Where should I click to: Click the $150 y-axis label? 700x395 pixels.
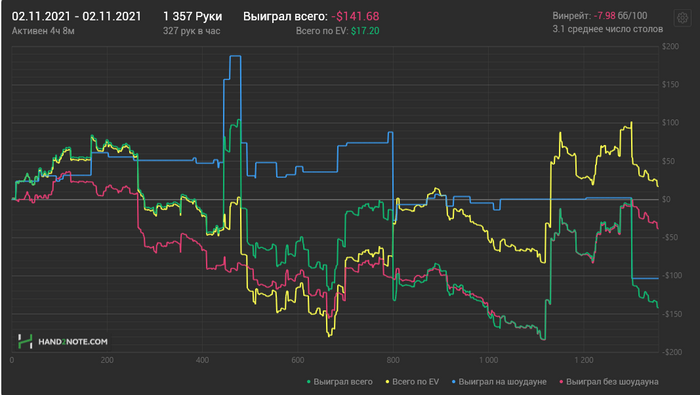point(671,84)
